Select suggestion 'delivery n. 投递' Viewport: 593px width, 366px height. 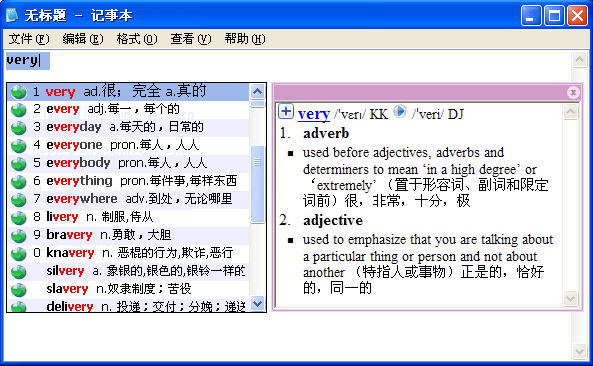pos(128,306)
